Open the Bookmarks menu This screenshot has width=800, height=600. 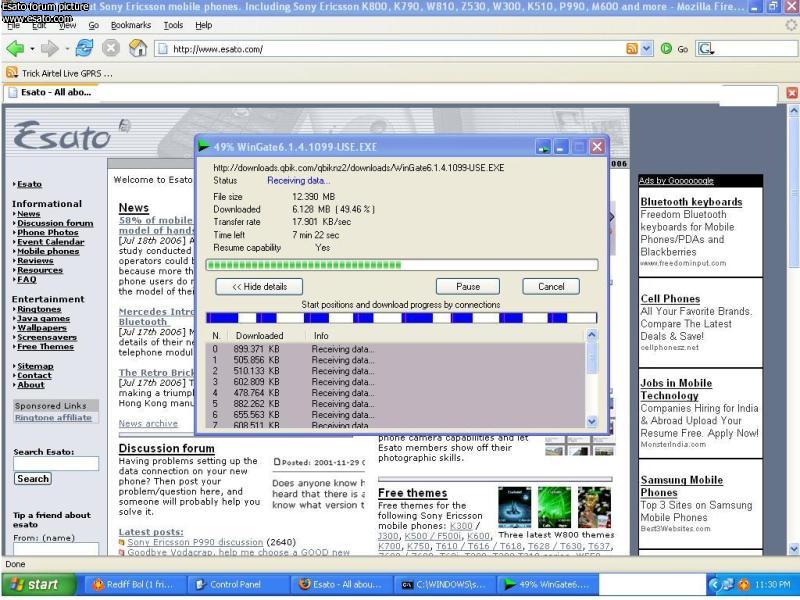tap(131, 25)
